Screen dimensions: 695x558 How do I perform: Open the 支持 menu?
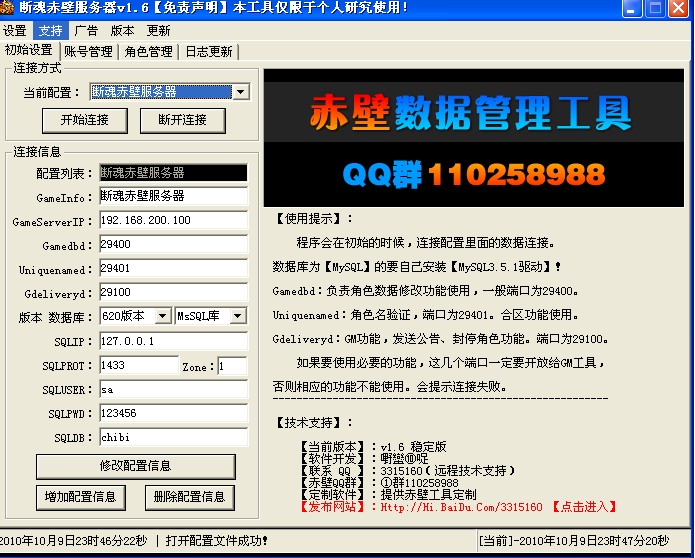[51, 31]
